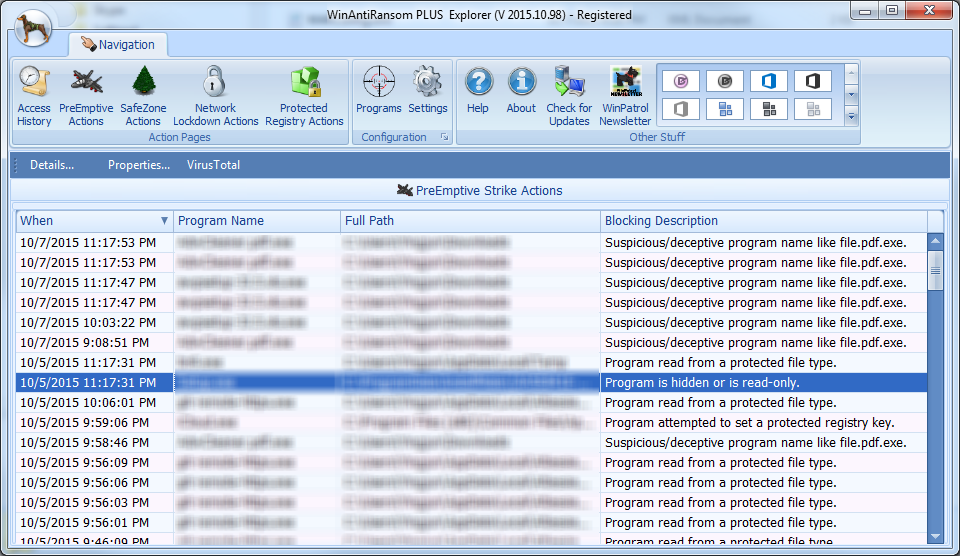Click Check for Updates

point(569,97)
